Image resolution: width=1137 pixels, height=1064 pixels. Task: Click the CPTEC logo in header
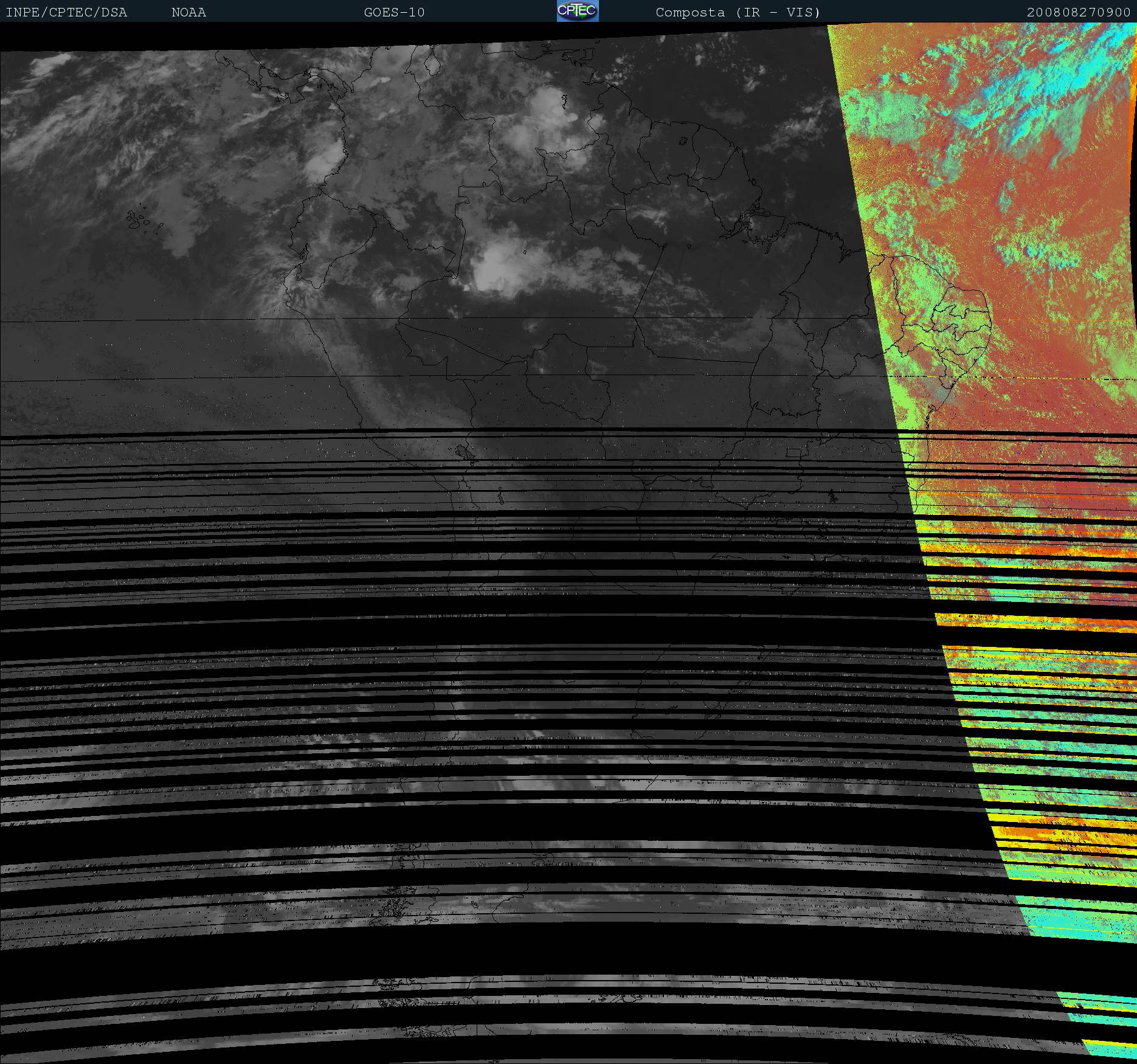coord(577,11)
